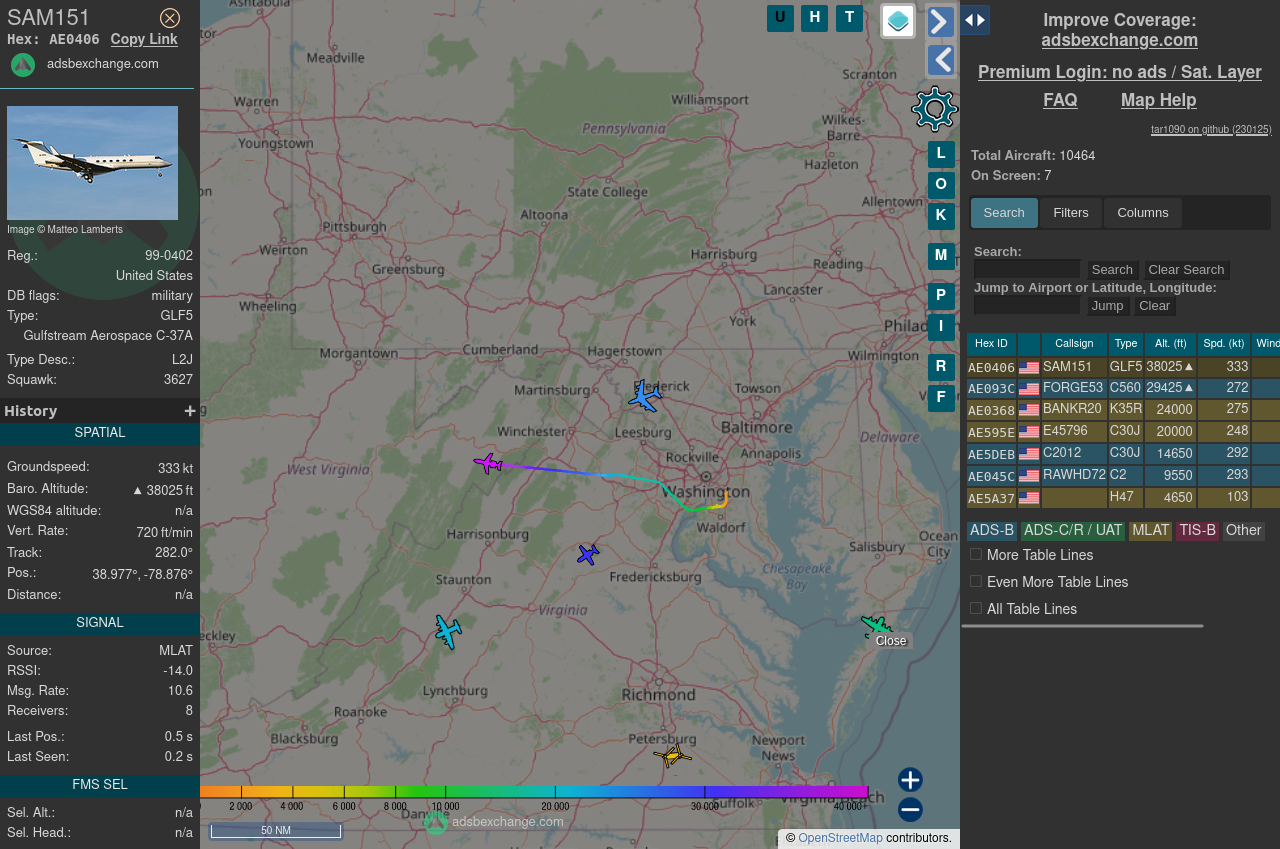
Task: Expand the History section plus icon
Action: pos(190,411)
